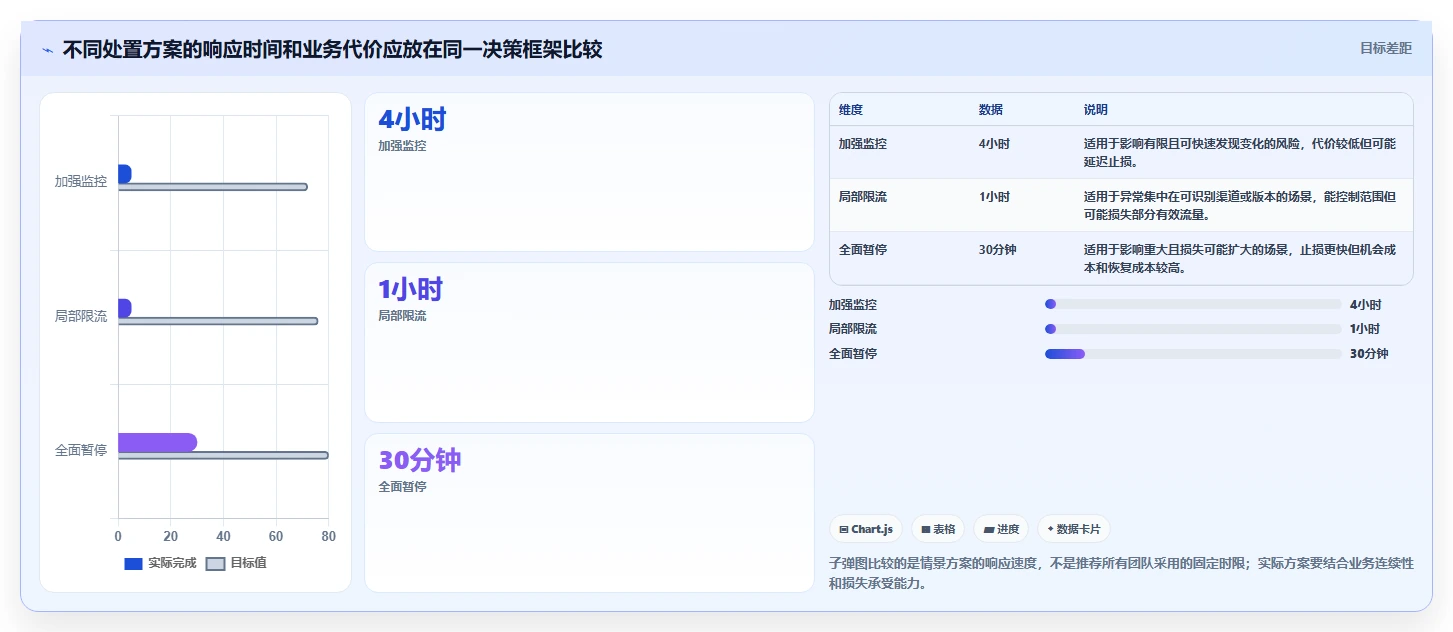The width and height of the screenshot is (1453, 632).
Task: Open the 30分钟 data card
Action: [589, 513]
